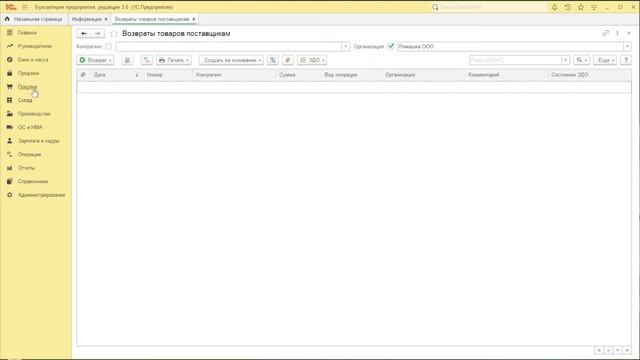Open Создать на основании dropdown
This screenshot has height=360, width=640.
click(x=231, y=60)
